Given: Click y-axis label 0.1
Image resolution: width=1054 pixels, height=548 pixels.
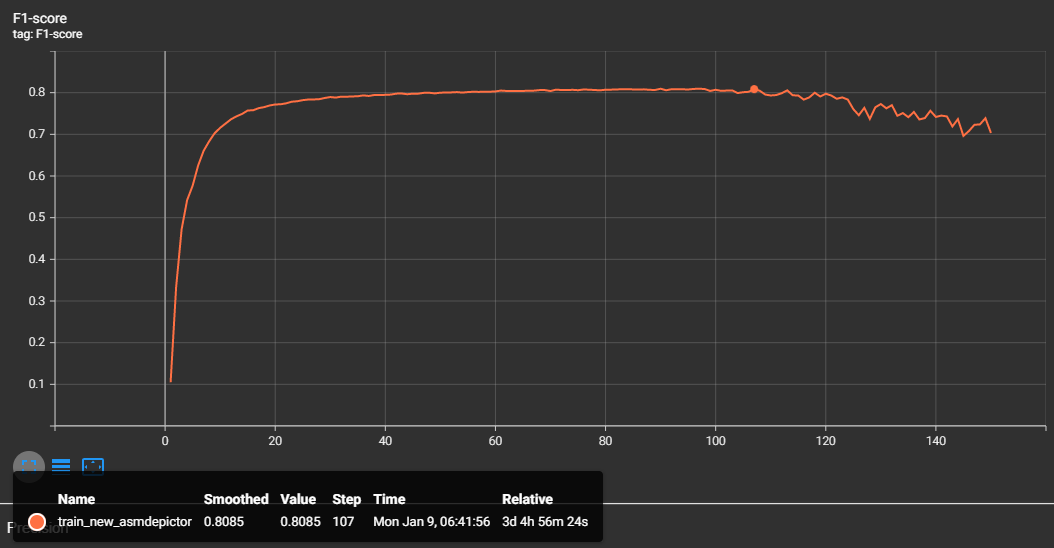Looking at the screenshot, I should 37,384.
